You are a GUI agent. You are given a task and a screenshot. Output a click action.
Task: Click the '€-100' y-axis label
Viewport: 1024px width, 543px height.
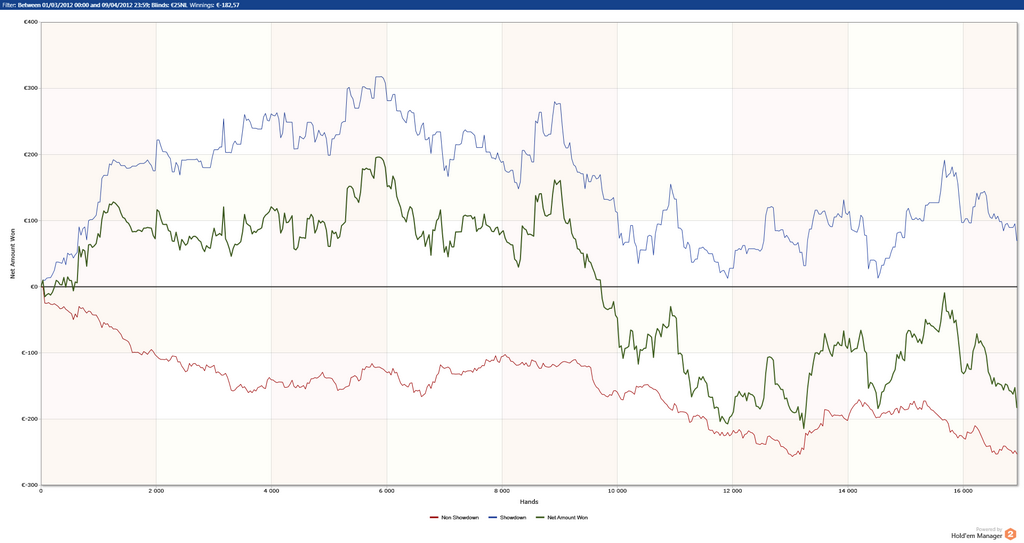(x=30, y=353)
